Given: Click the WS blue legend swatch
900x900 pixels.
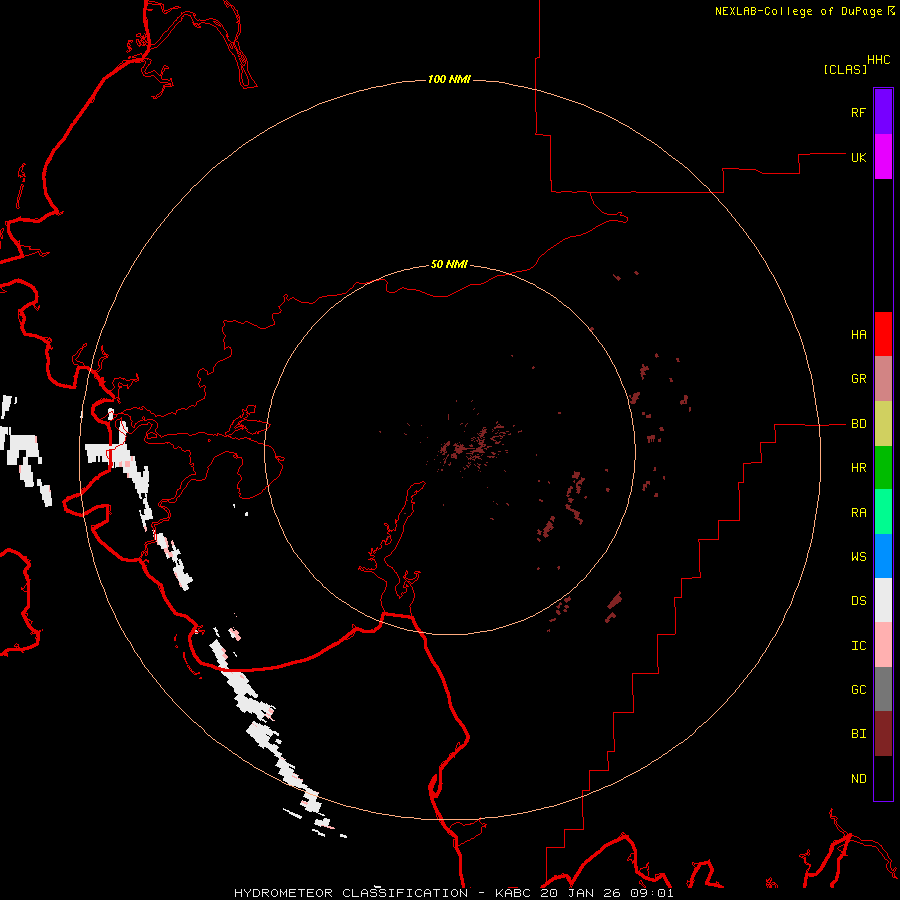Looking at the screenshot, I should (x=883, y=556).
